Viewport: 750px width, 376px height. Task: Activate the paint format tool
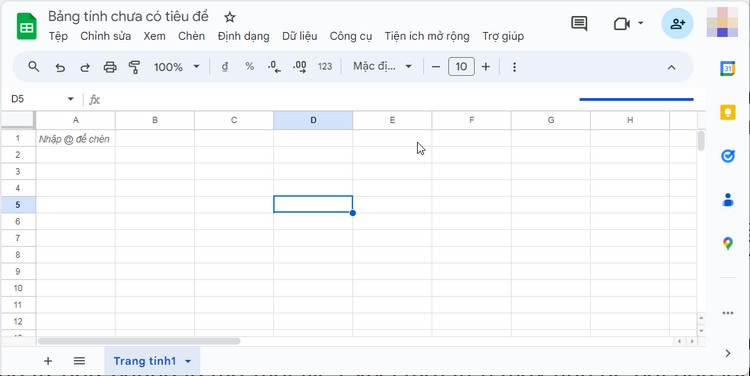(x=135, y=67)
